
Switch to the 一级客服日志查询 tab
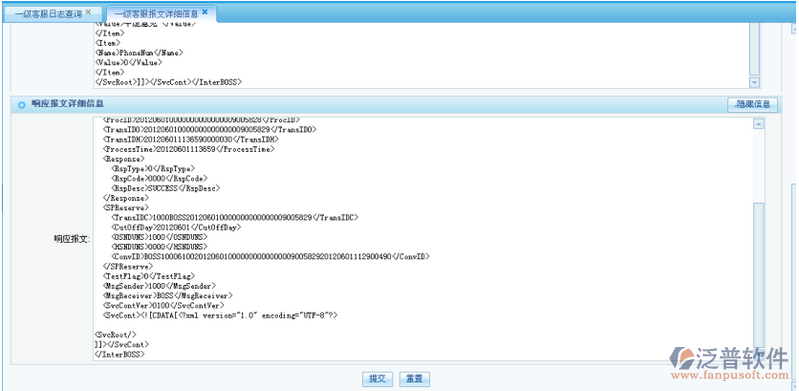coord(48,14)
